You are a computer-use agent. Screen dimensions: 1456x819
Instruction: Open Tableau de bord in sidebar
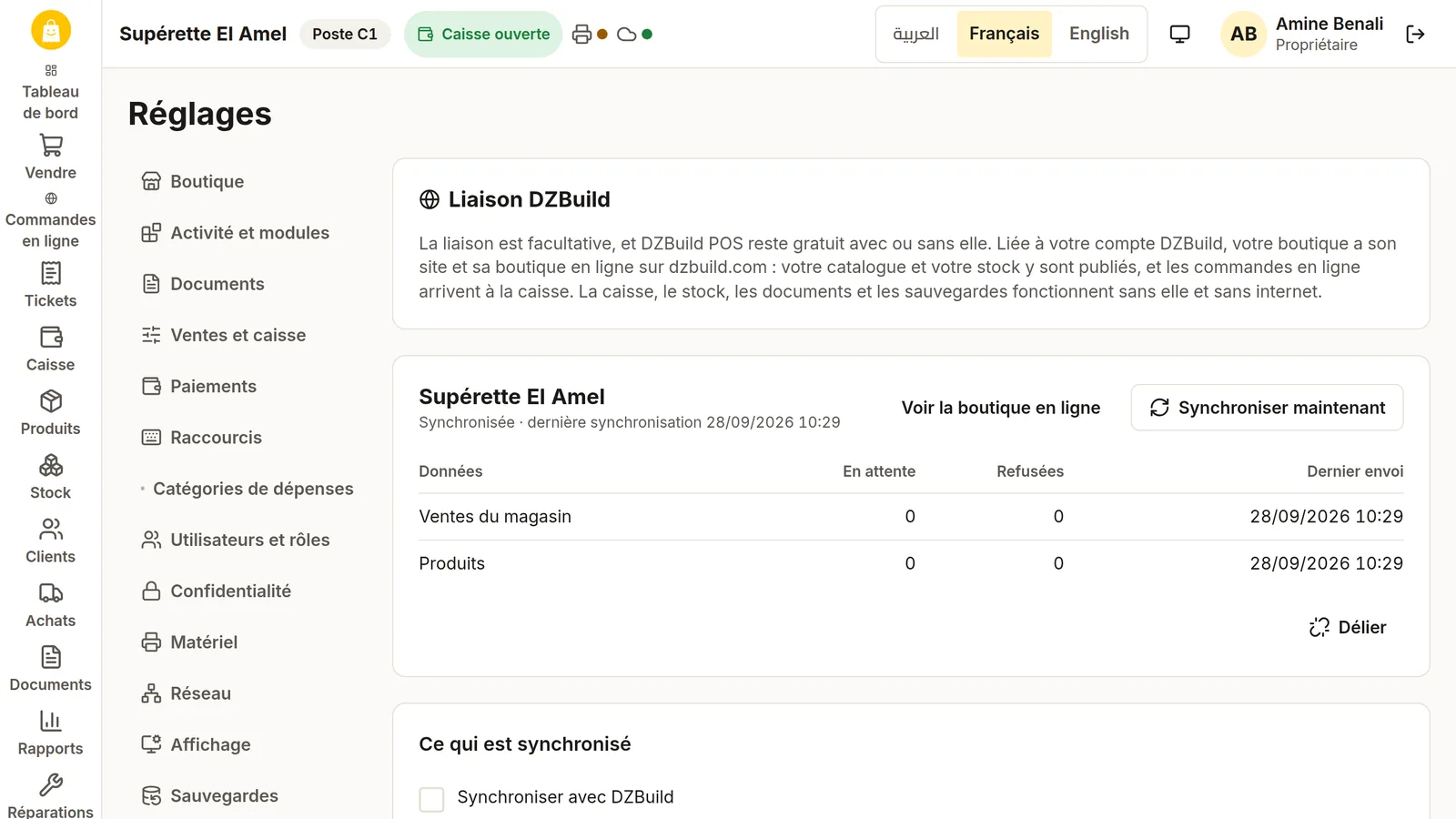[x=51, y=93]
